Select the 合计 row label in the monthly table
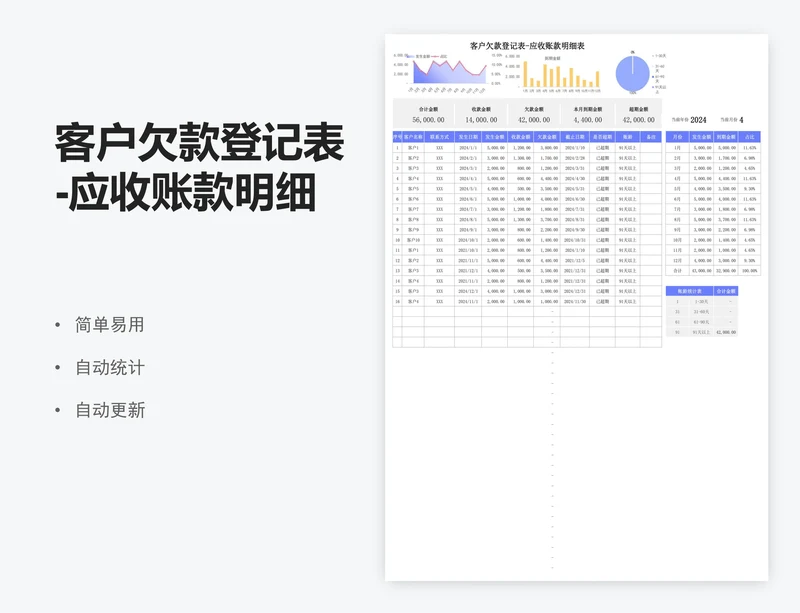Viewport: 800px width, 613px height. (677, 271)
